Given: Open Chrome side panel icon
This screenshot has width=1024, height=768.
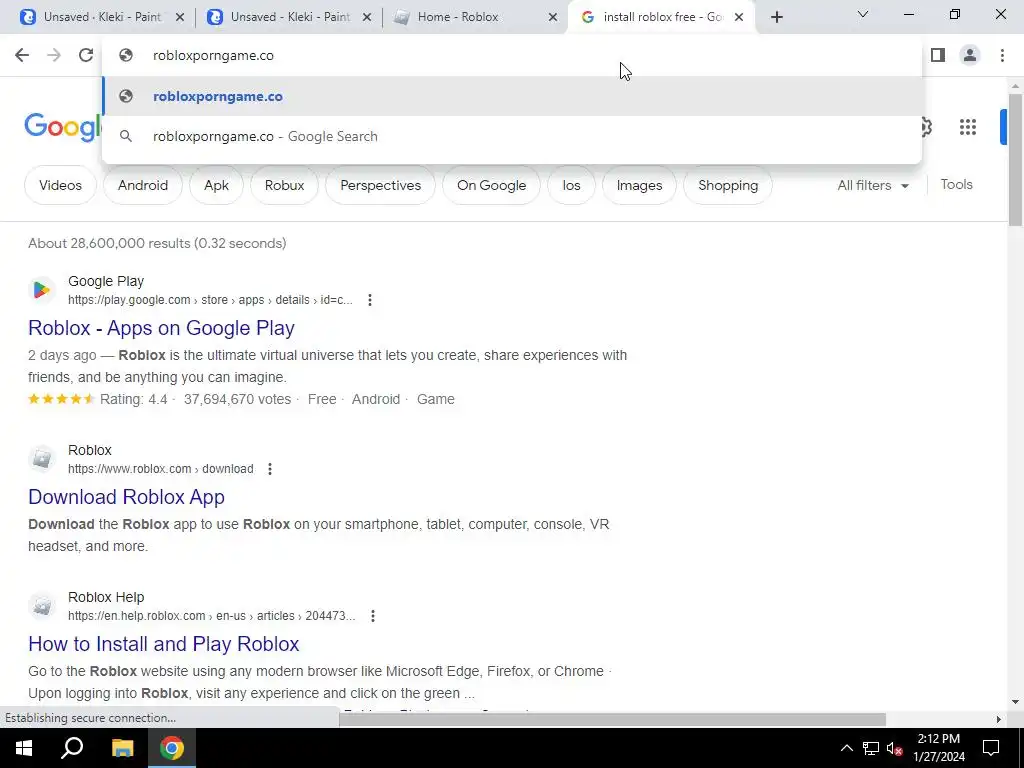Looking at the screenshot, I should (938, 56).
